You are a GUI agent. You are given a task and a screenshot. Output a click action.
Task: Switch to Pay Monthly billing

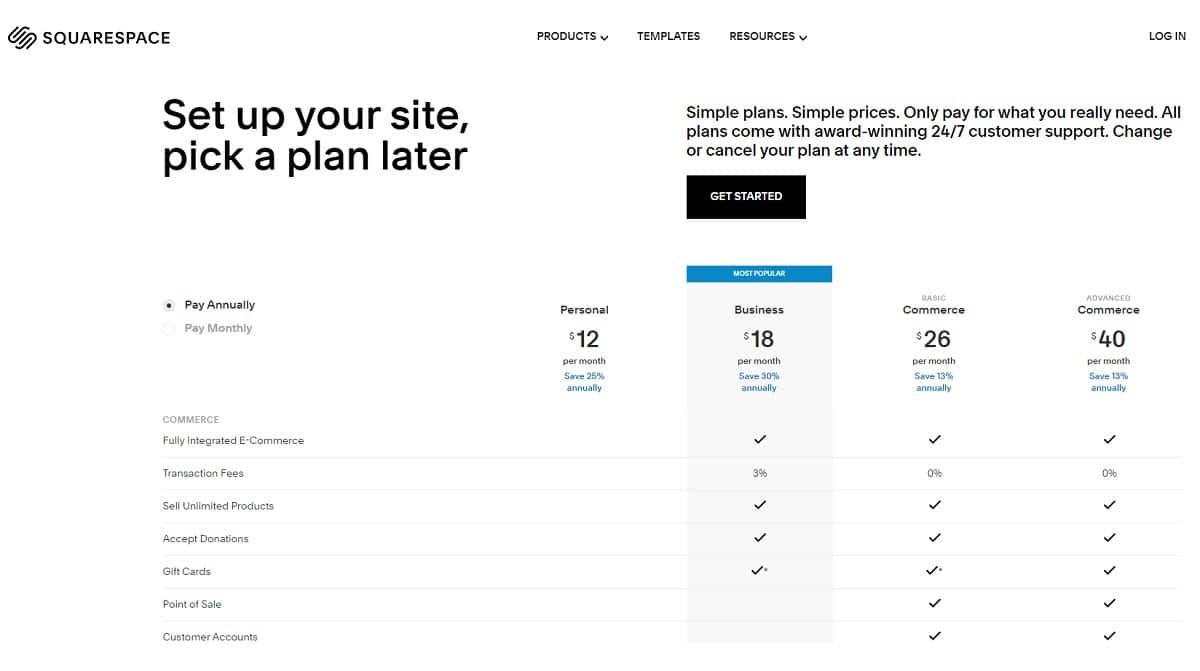click(x=170, y=327)
